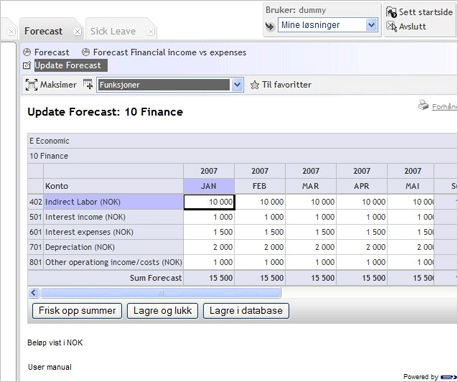Click account number 701
Screen dimensions: 458x382
click(x=36, y=247)
